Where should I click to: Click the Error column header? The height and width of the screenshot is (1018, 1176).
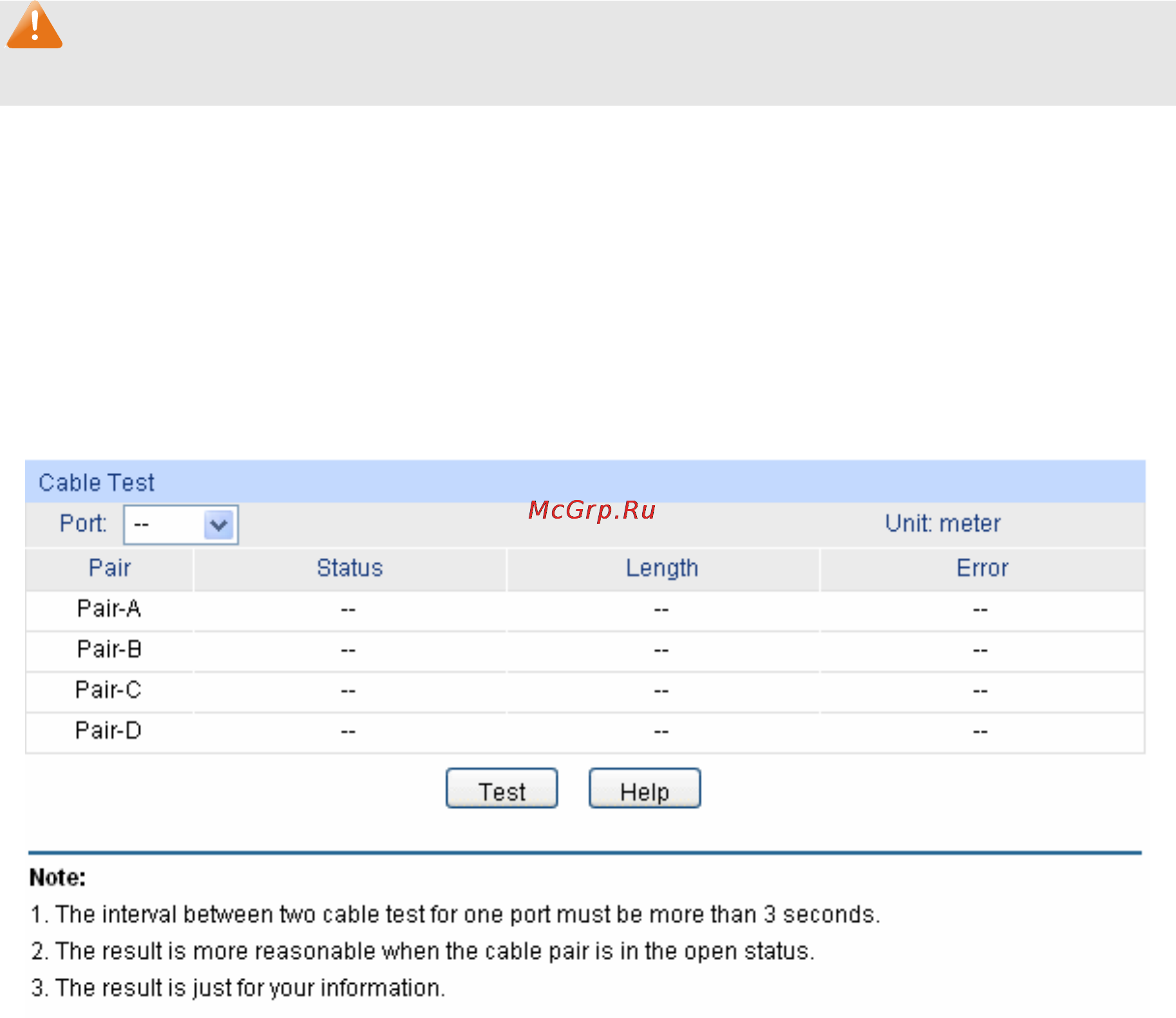click(982, 568)
